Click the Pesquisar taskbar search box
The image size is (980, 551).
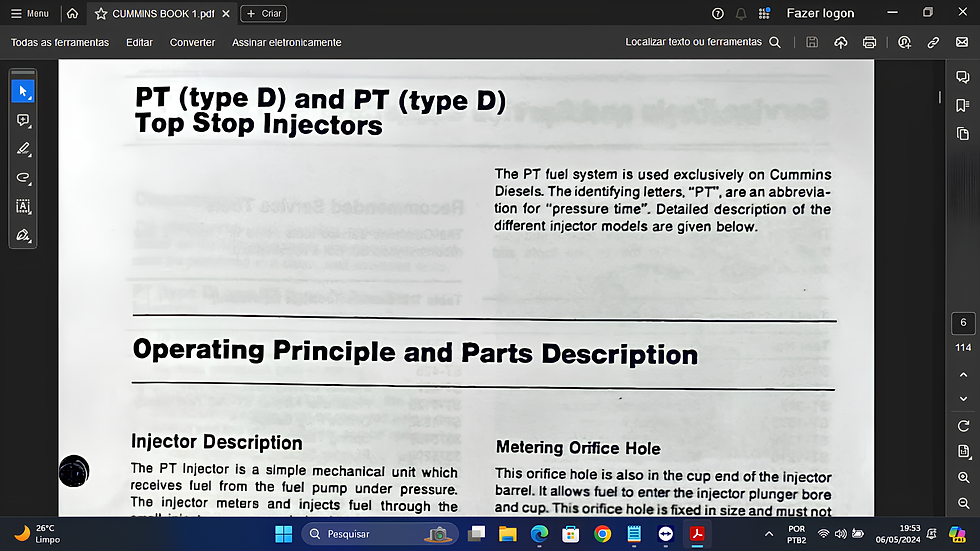pos(380,534)
